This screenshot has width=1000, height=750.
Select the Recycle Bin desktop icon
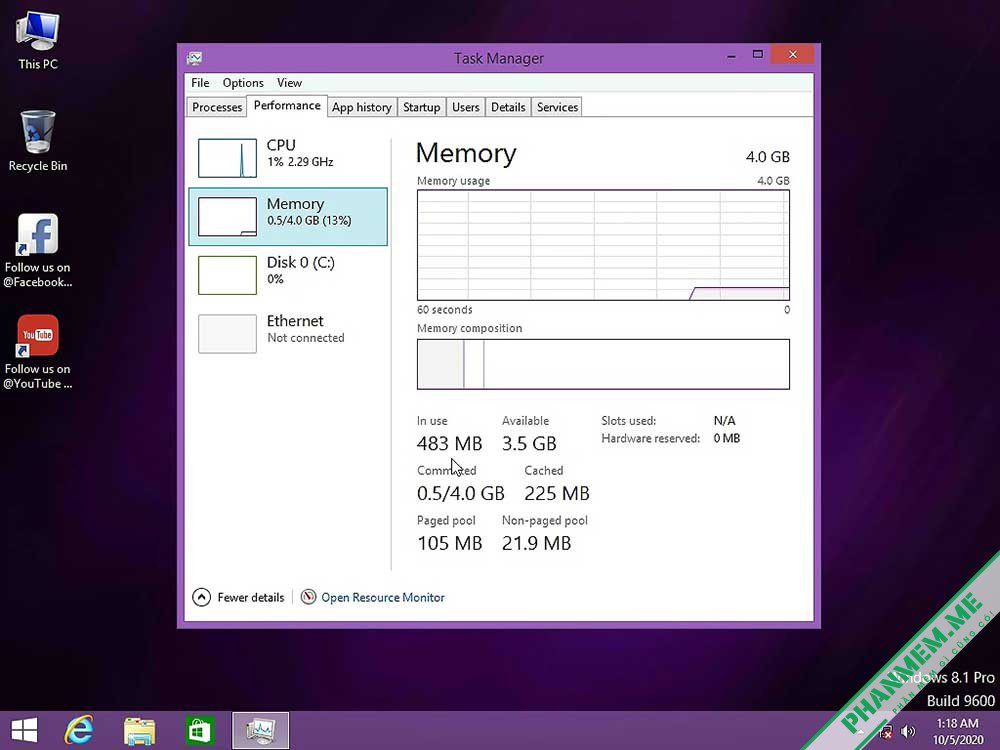(38, 141)
